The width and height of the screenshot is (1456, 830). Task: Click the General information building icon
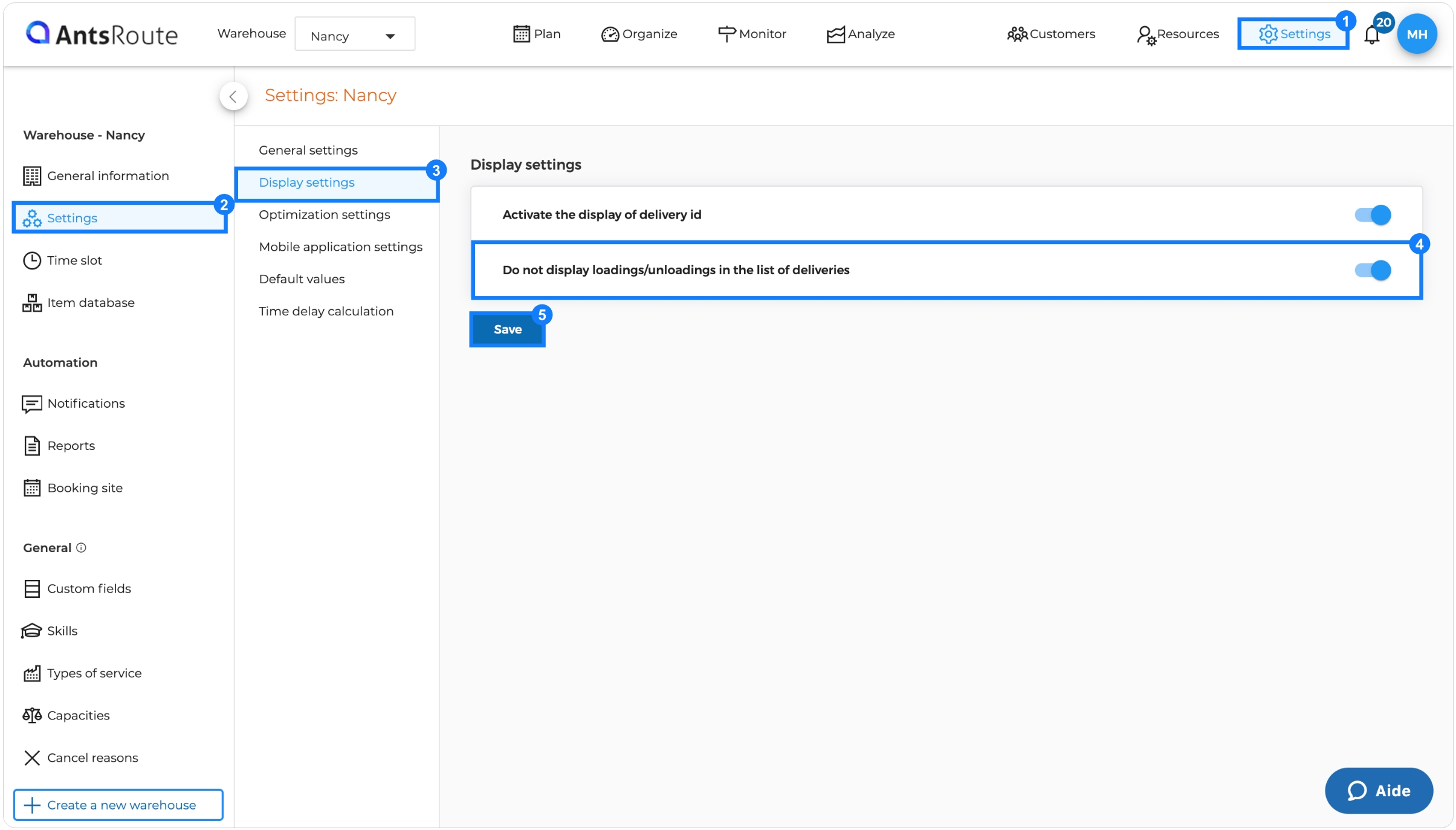(32, 176)
